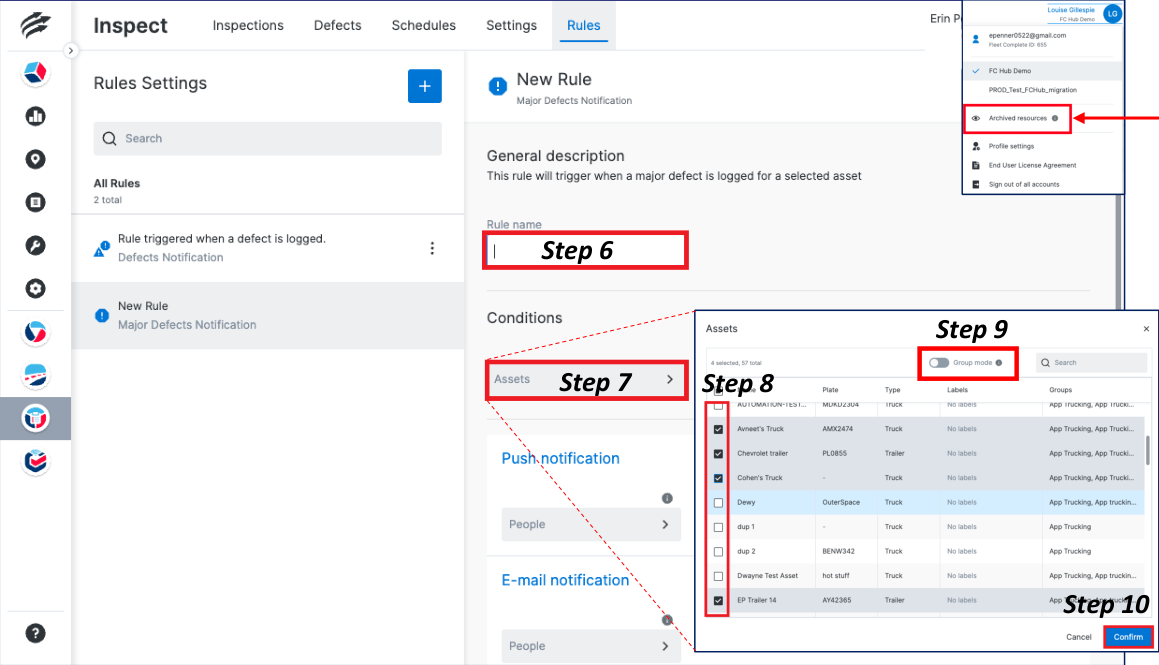The height and width of the screenshot is (665, 1159).
Task: Click the help question mark icon
Action: (x=36, y=632)
